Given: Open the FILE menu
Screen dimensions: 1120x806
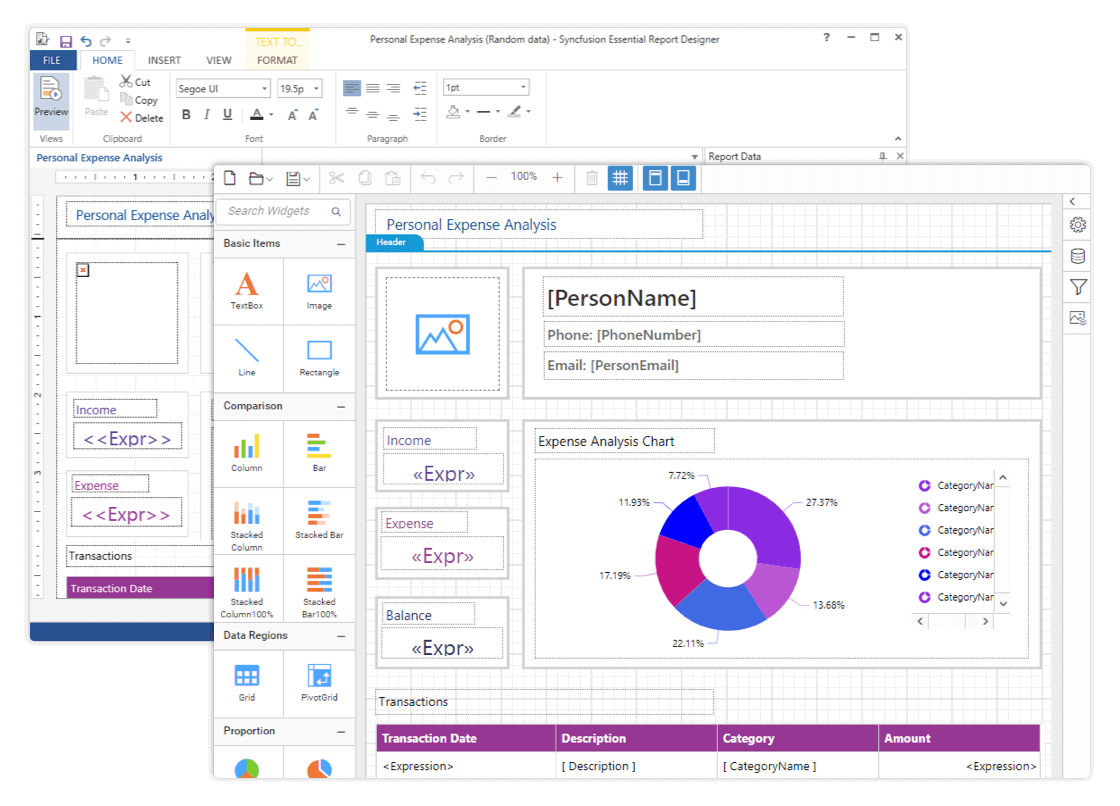Looking at the screenshot, I should [x=52, y=61].
